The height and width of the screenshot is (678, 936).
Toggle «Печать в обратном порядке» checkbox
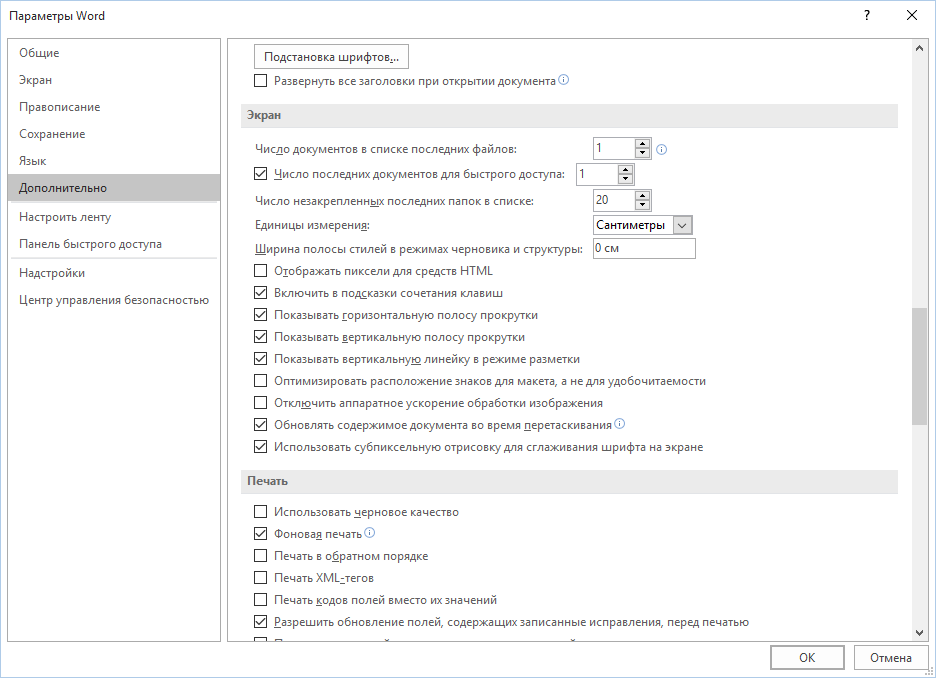[261, 556]
